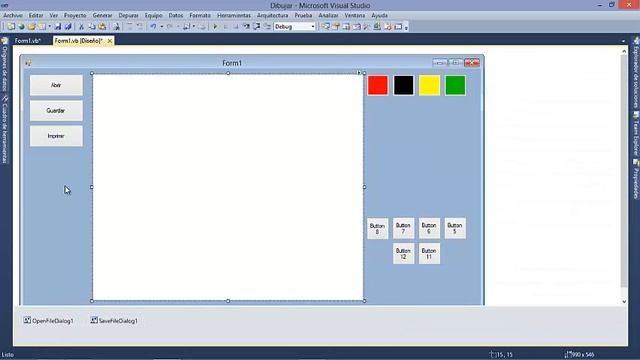The height and width of the screenshot is (360, 640).
Task: Expand the Add New Item dropdown arrow
Action: [x=49, y=27]
